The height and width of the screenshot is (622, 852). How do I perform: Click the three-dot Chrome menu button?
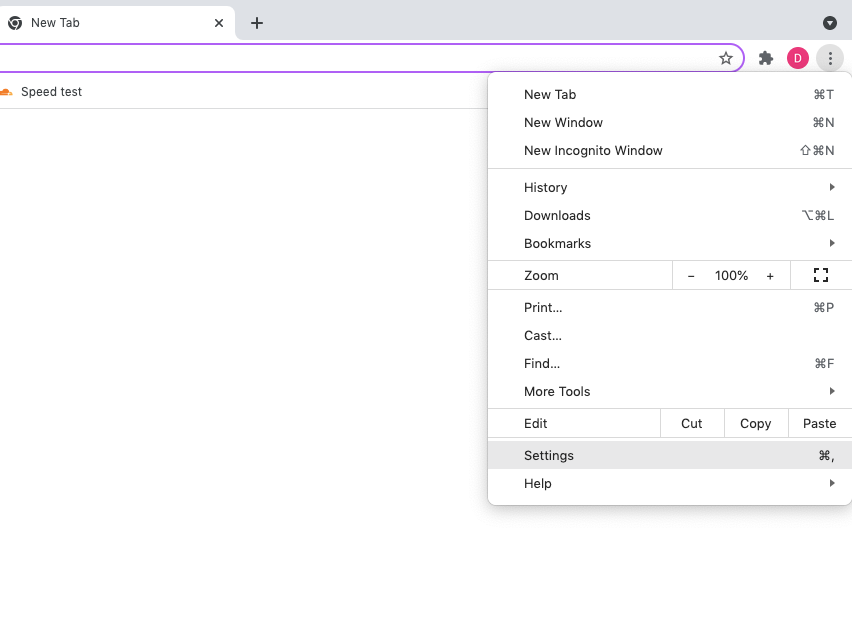(830, 58)
